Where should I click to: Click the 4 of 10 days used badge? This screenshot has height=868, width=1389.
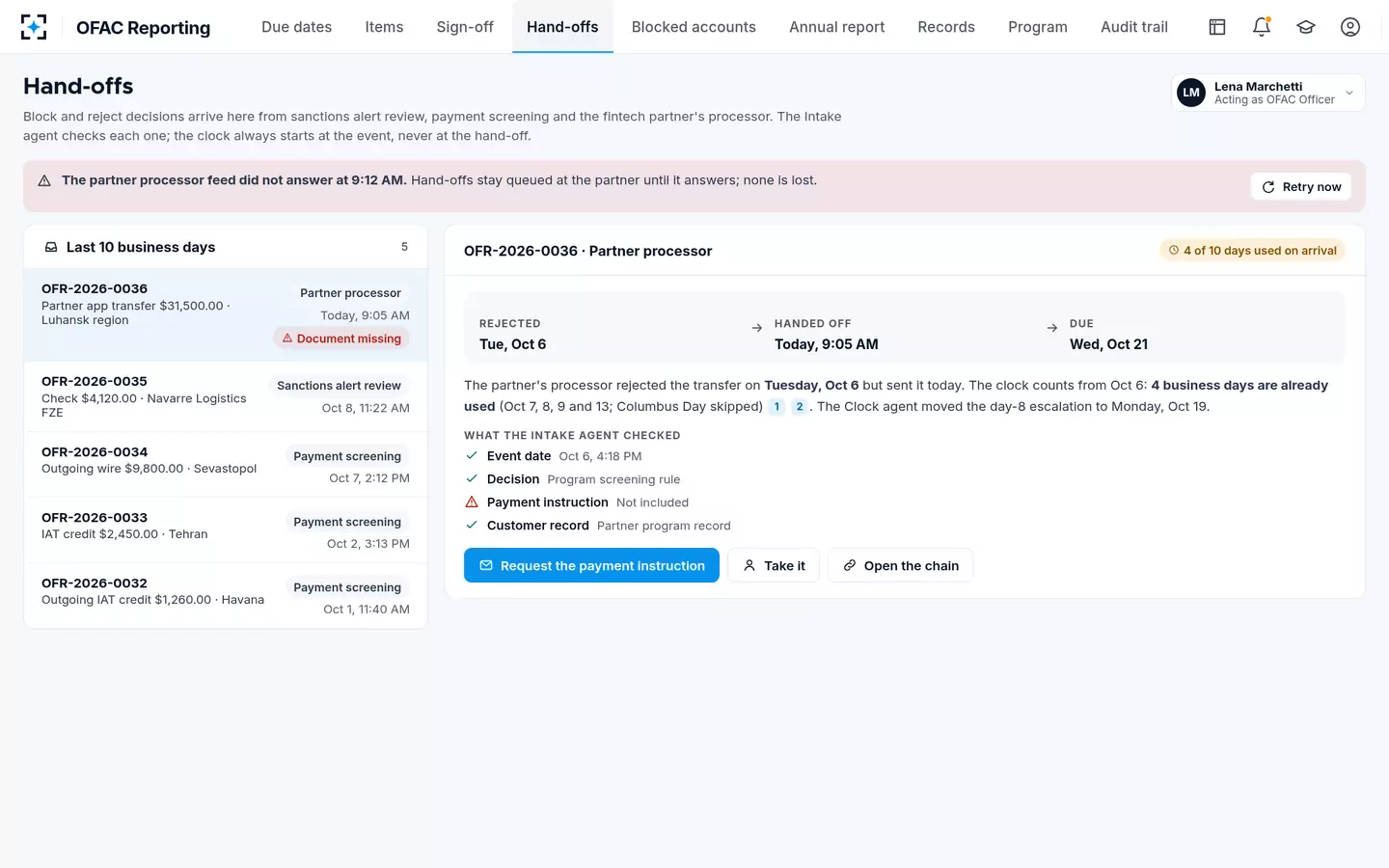coord(1252,251)
